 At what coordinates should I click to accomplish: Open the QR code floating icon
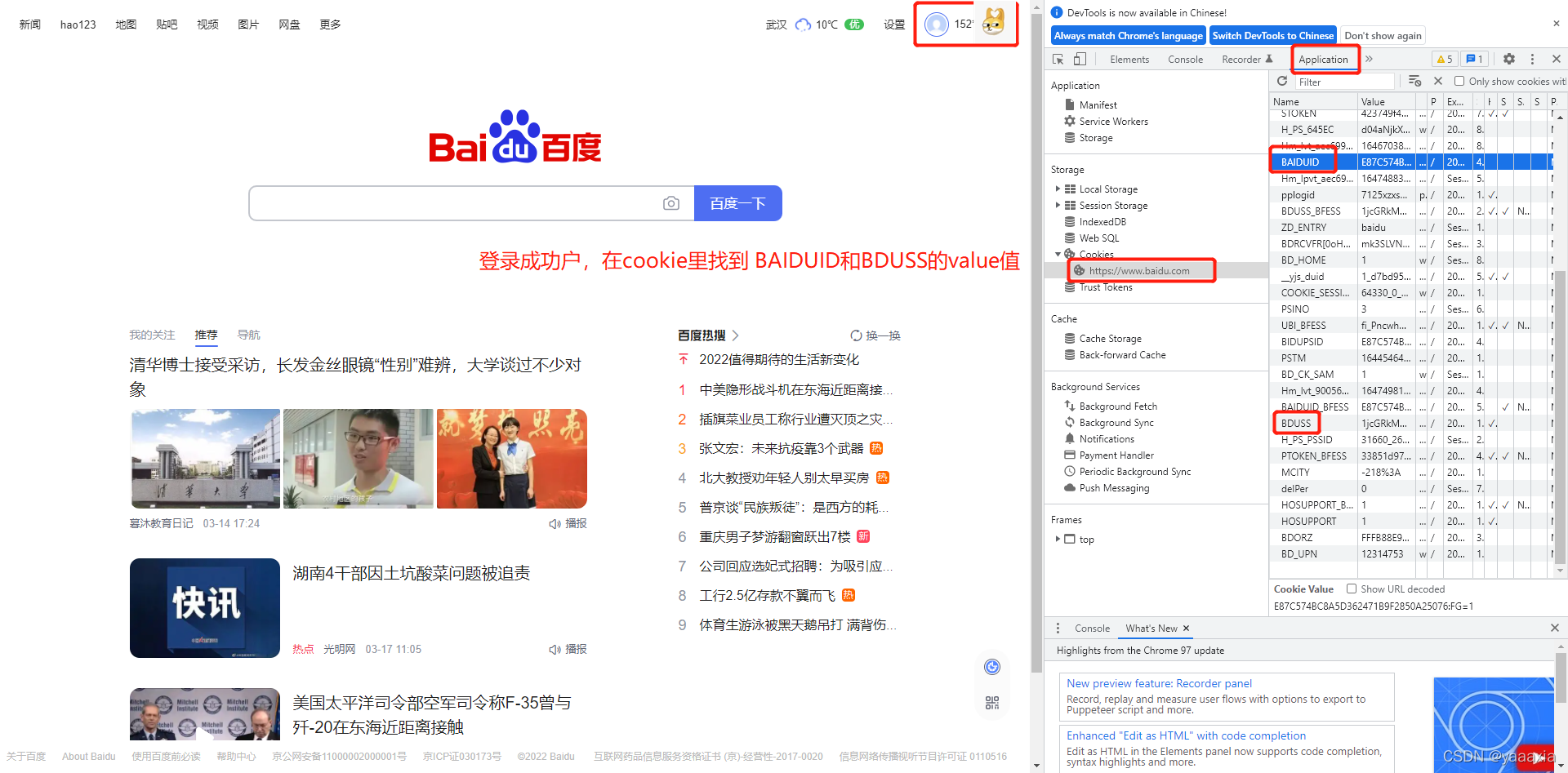click(x=992, y=703)
